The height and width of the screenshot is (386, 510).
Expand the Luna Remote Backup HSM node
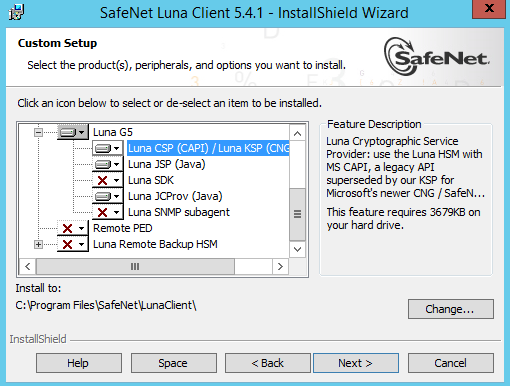point(38,245)
